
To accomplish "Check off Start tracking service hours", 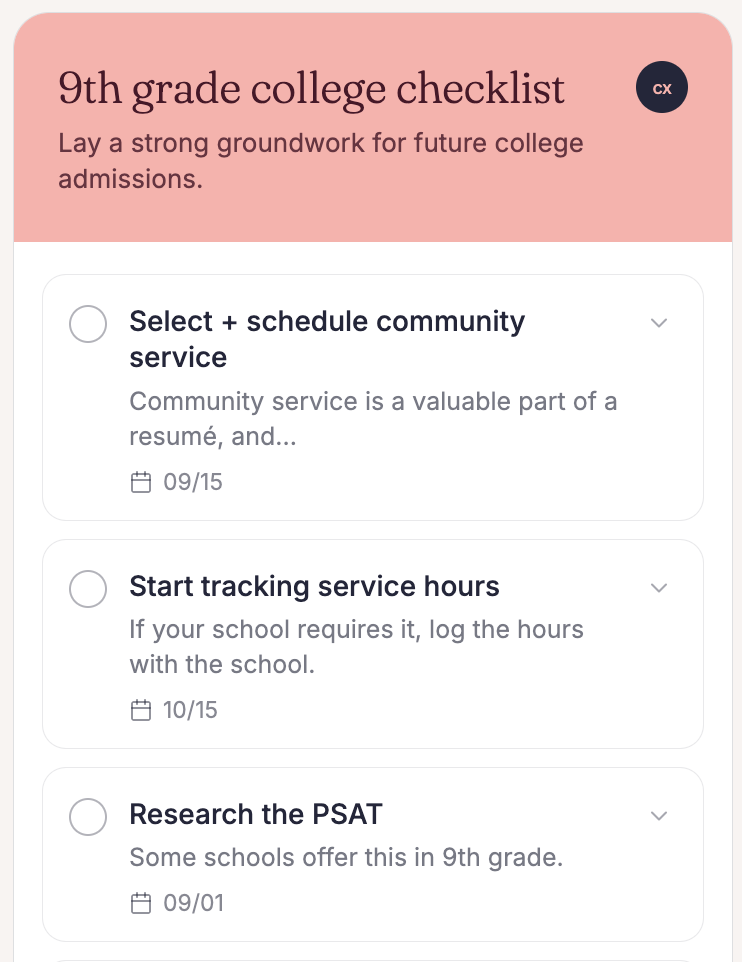I will coord(88,588).
